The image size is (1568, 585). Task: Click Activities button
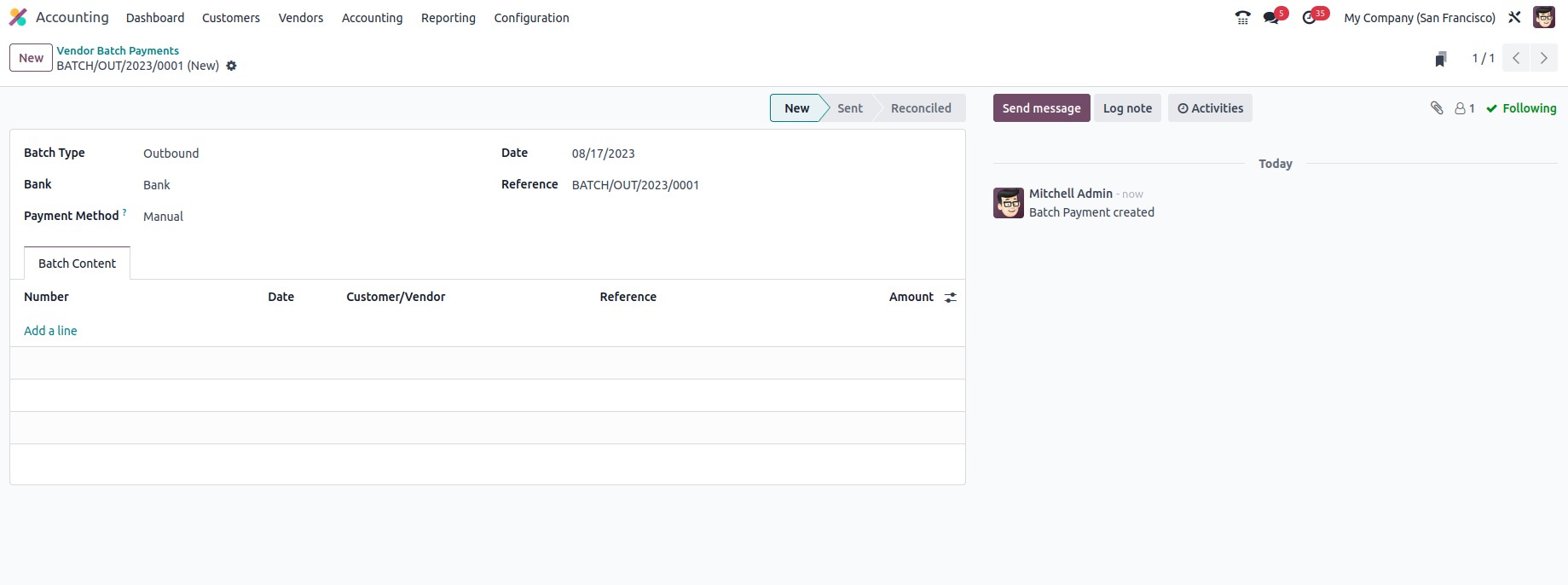(x=1210, y=108)
